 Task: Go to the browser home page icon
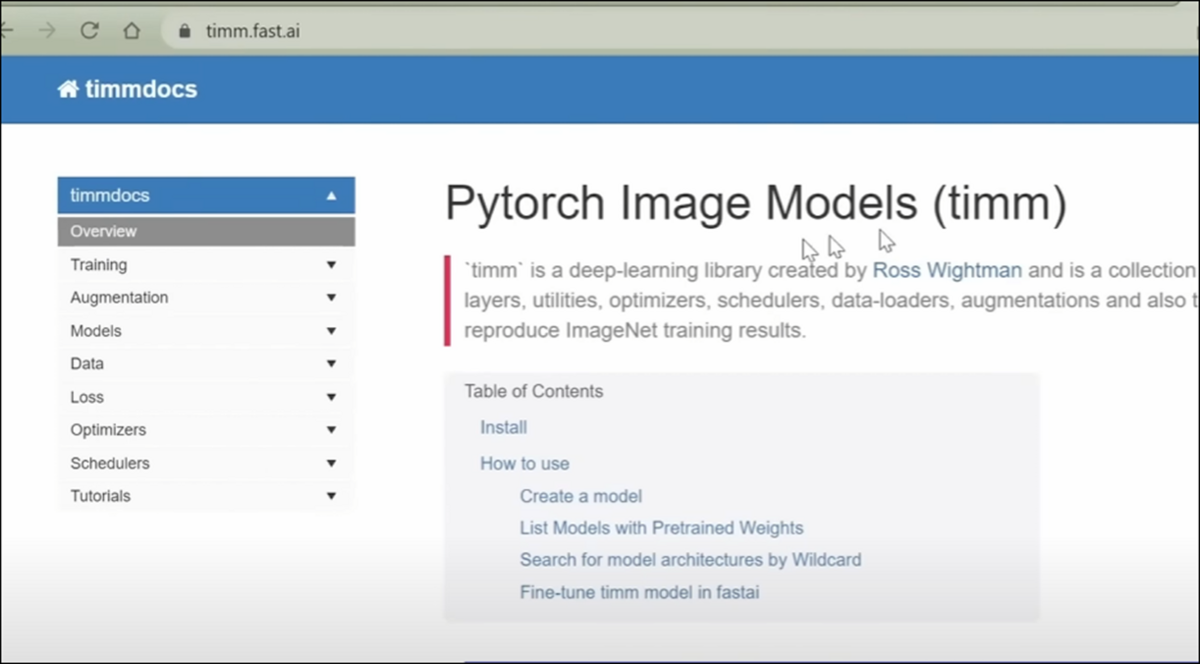pyautogui.click(x=131, y=30)
